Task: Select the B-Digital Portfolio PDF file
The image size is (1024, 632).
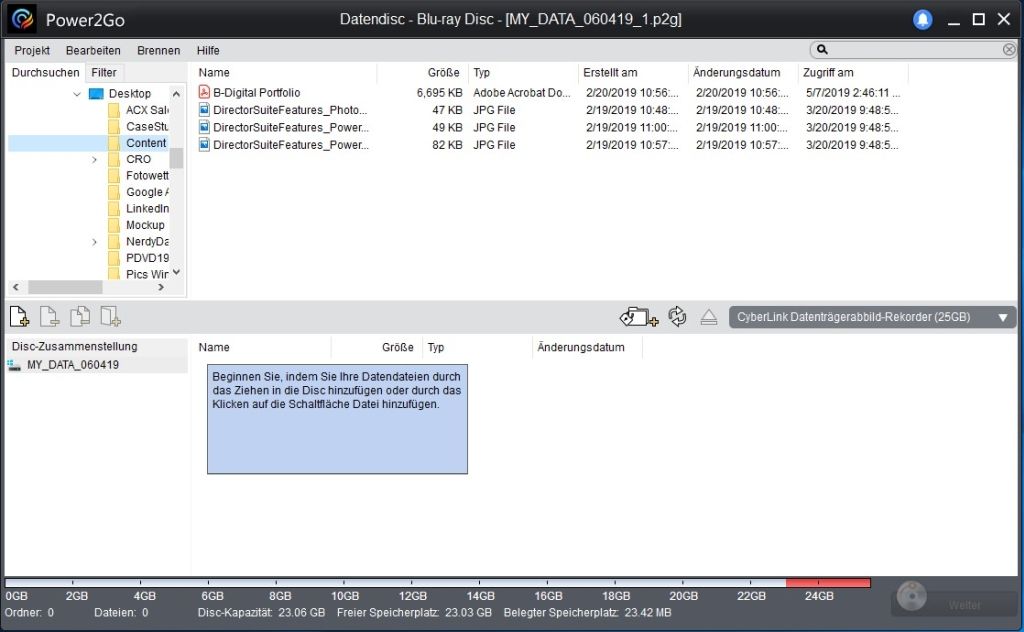Action: (x=256, y=93)
